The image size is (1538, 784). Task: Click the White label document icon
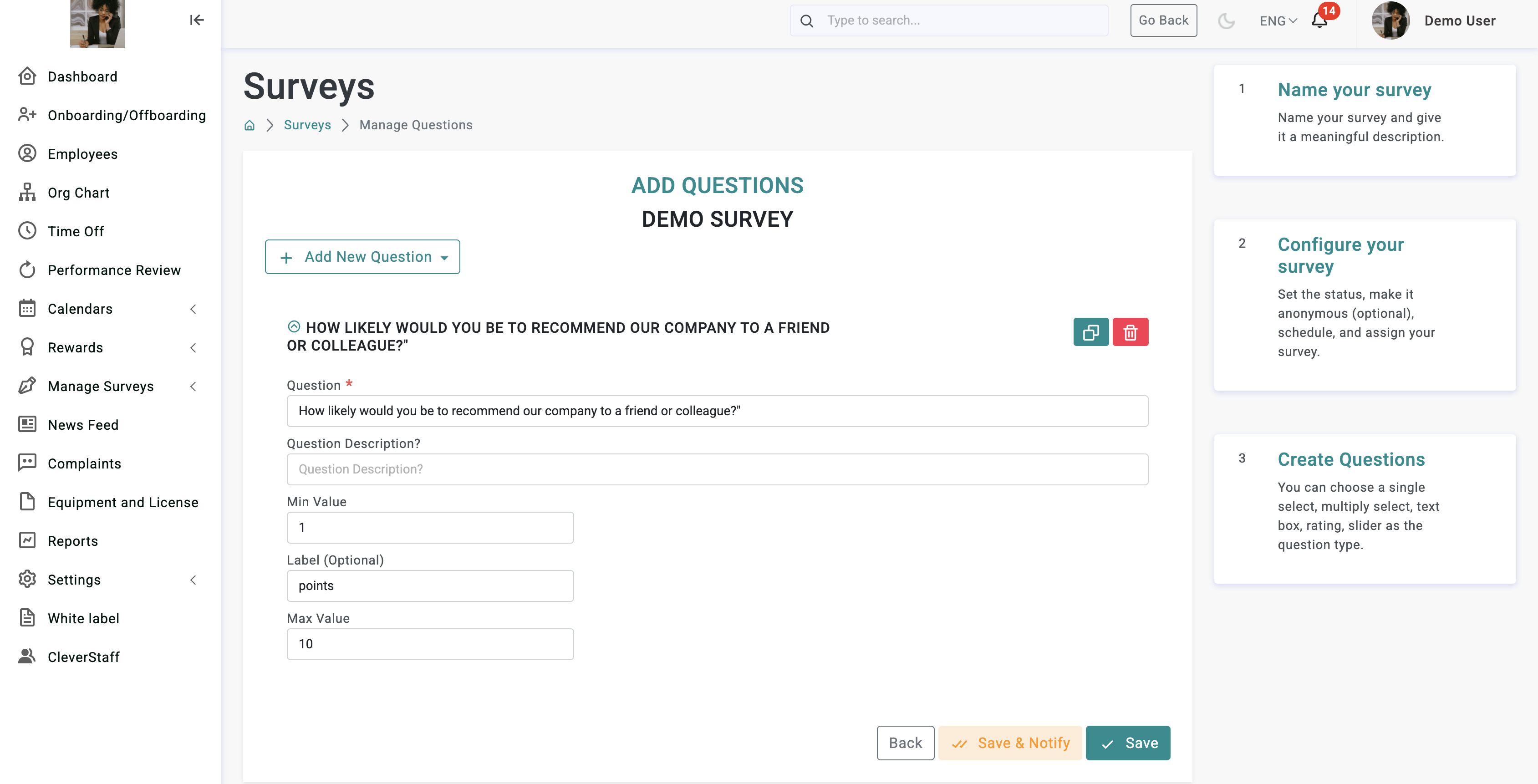pyautogui.click(x=27, y=618)
